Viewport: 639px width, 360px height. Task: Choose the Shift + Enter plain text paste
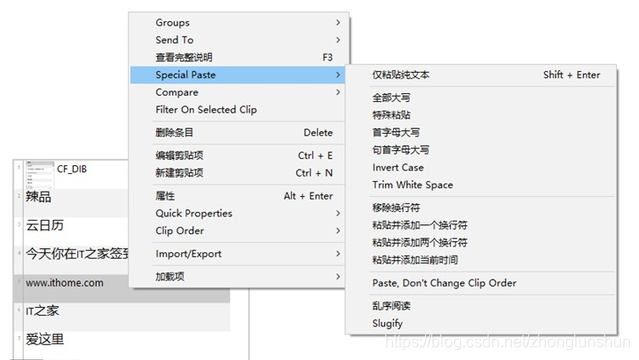point(481,75)
